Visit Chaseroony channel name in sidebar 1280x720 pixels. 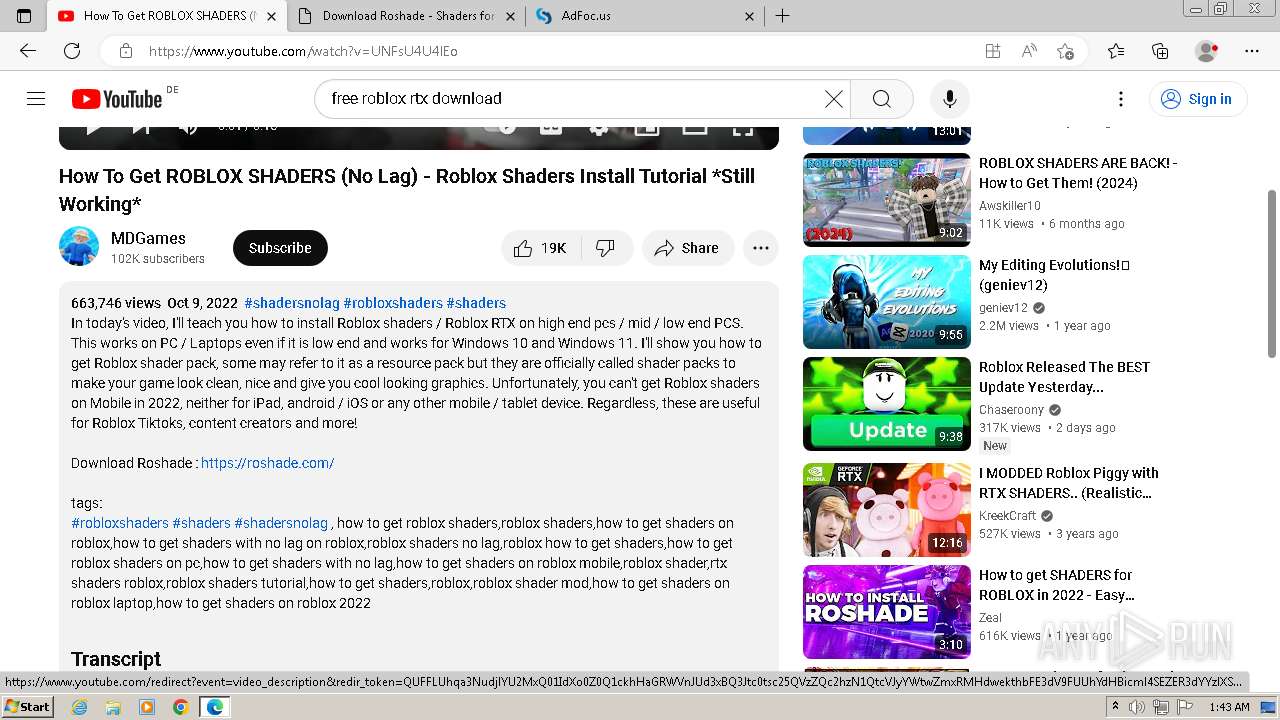pos(1011,410)
